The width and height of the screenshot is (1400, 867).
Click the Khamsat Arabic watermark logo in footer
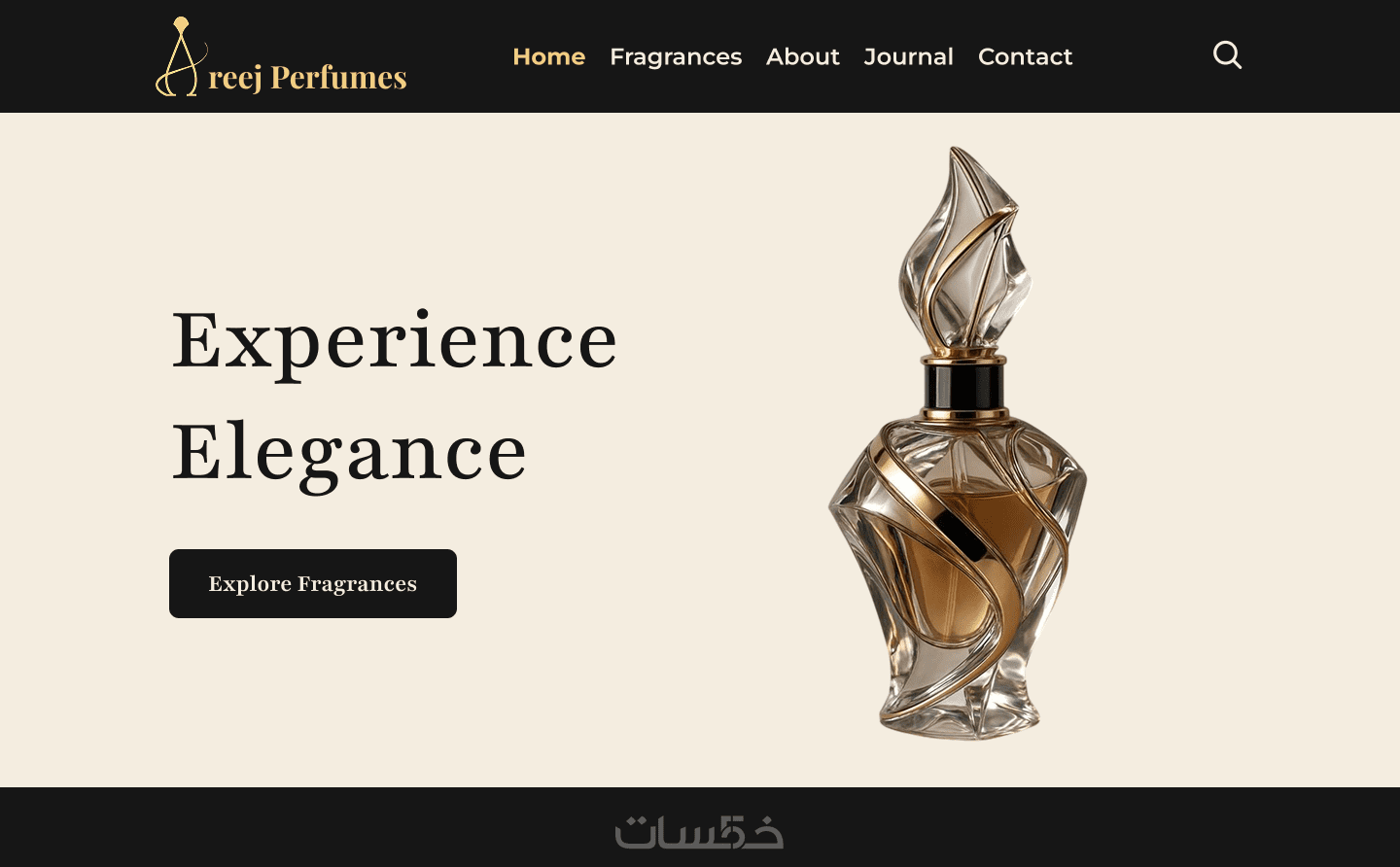point(699,832)
